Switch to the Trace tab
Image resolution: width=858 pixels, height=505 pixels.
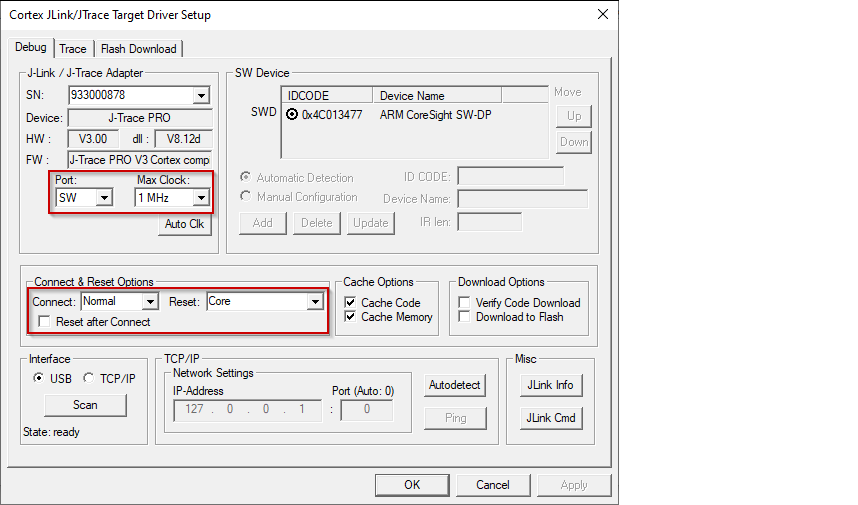point(73,49)
